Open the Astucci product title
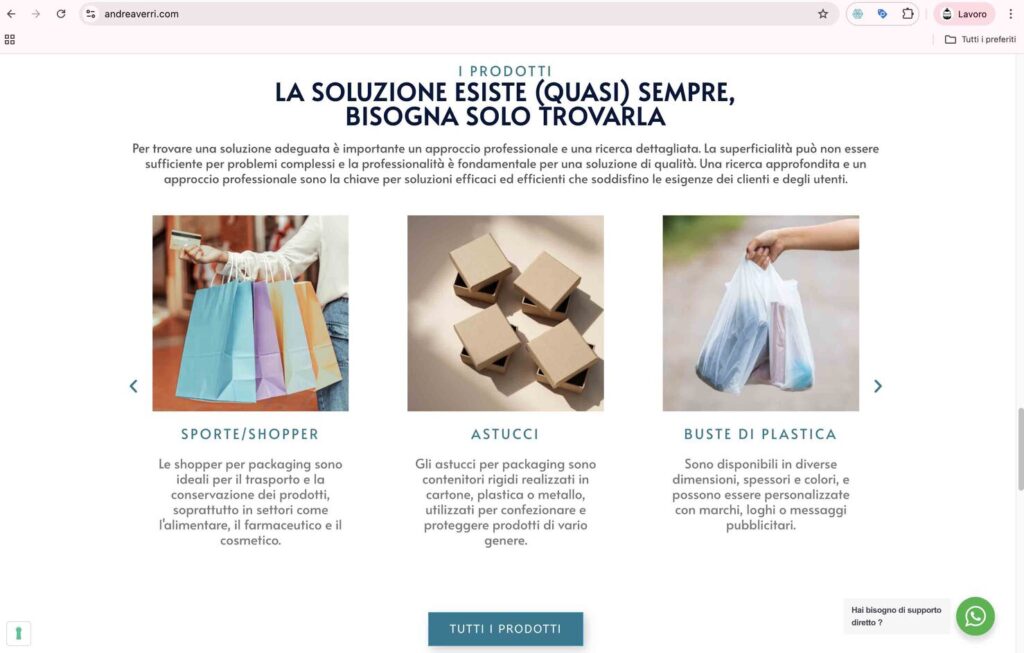1024x653 pixels. pyautogui.click(x=505, y=434)
